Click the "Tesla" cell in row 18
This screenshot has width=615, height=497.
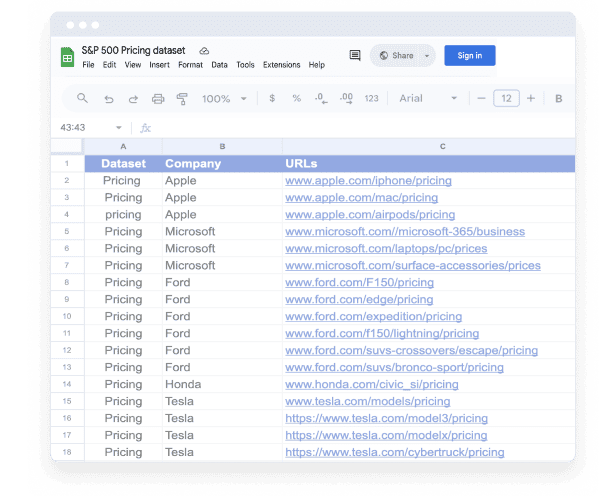point(222,452)
